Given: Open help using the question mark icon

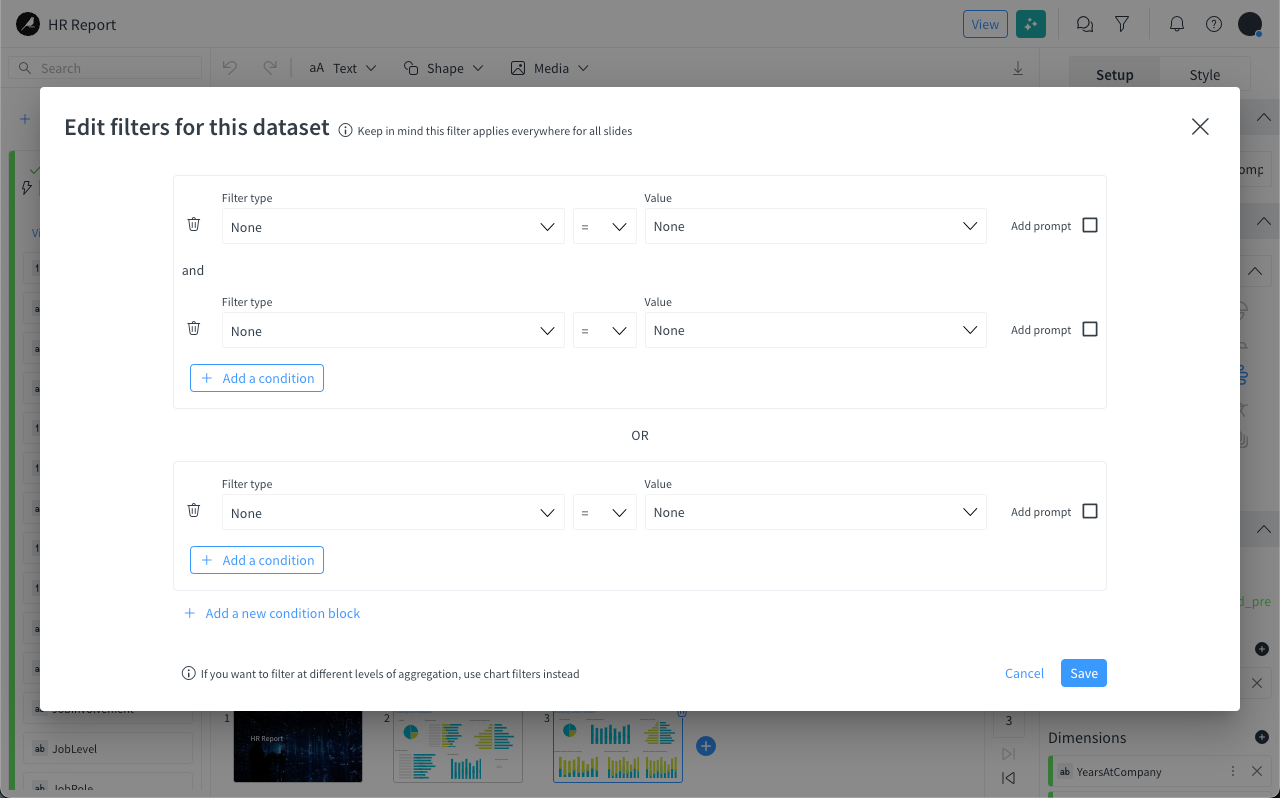Looking at the screenshot, I should [x=1213, y=24].
